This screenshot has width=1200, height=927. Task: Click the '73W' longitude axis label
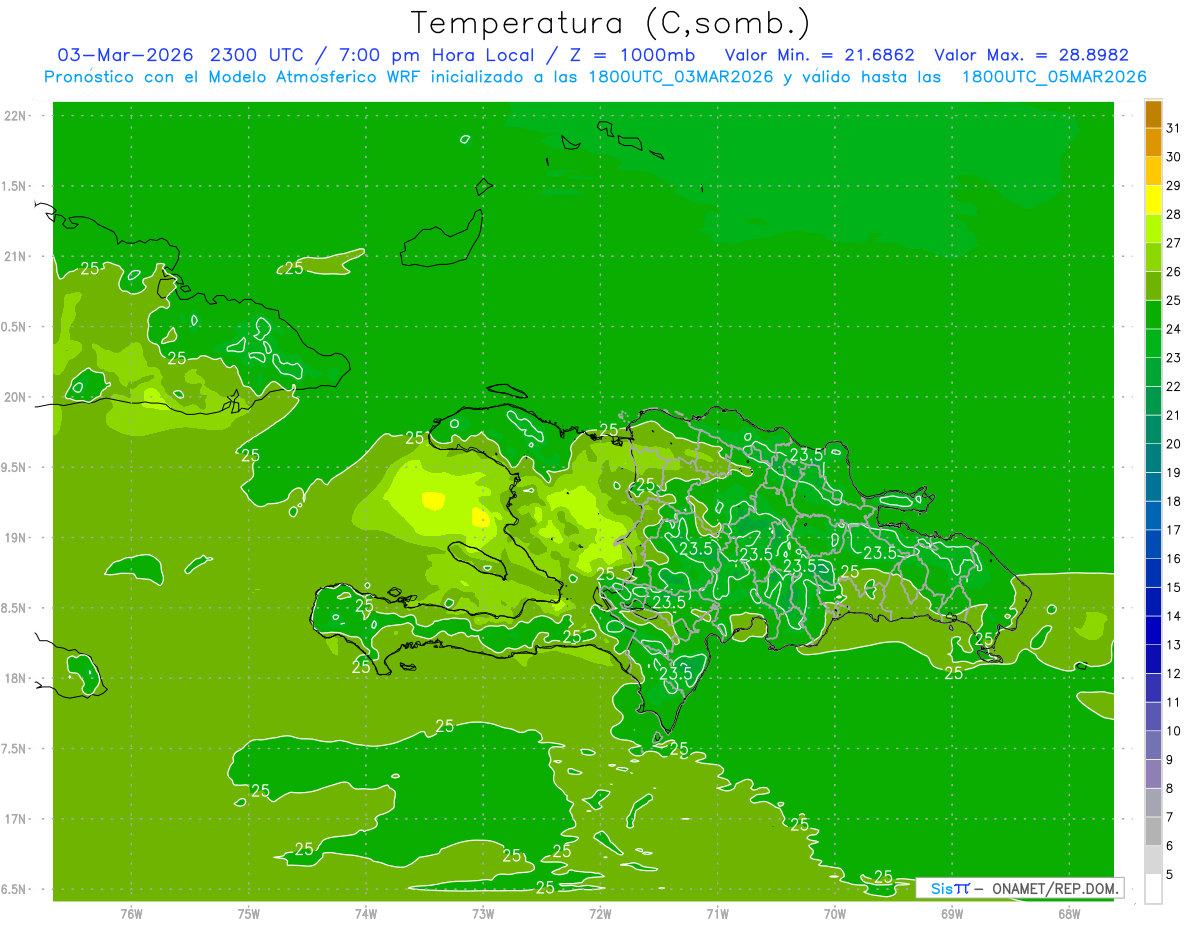click(483, 913)
